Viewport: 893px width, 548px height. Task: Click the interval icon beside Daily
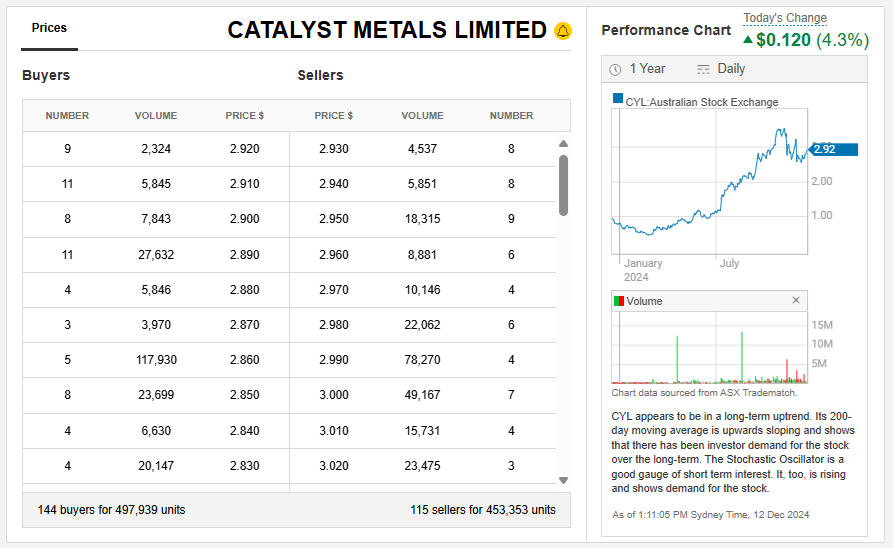point(703,69)
